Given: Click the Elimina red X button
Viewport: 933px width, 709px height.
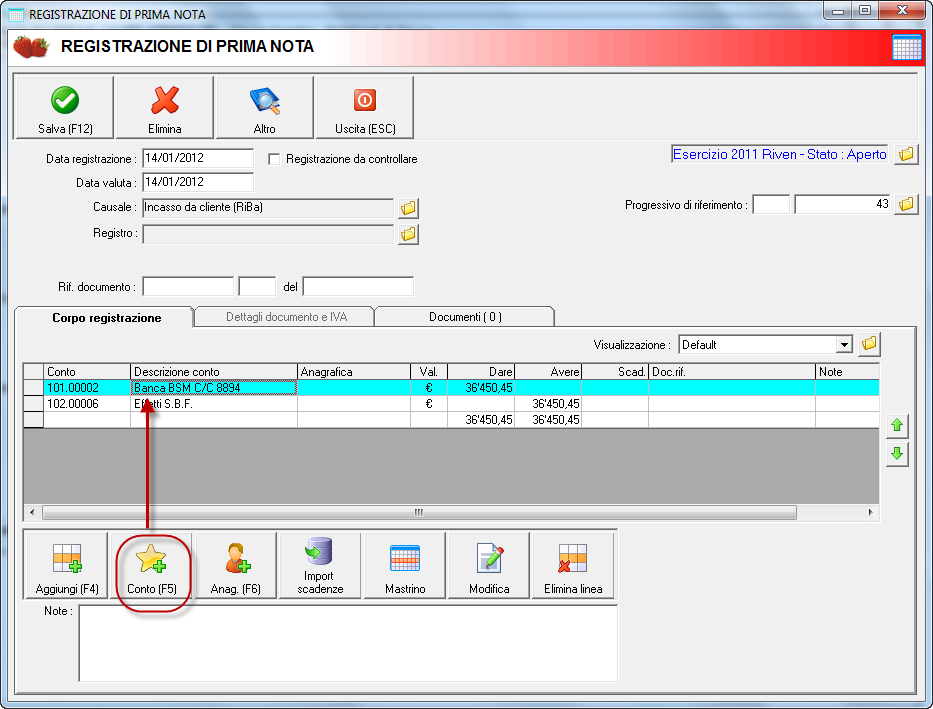Looking at the screenshot, I should [x=165, y=108].
